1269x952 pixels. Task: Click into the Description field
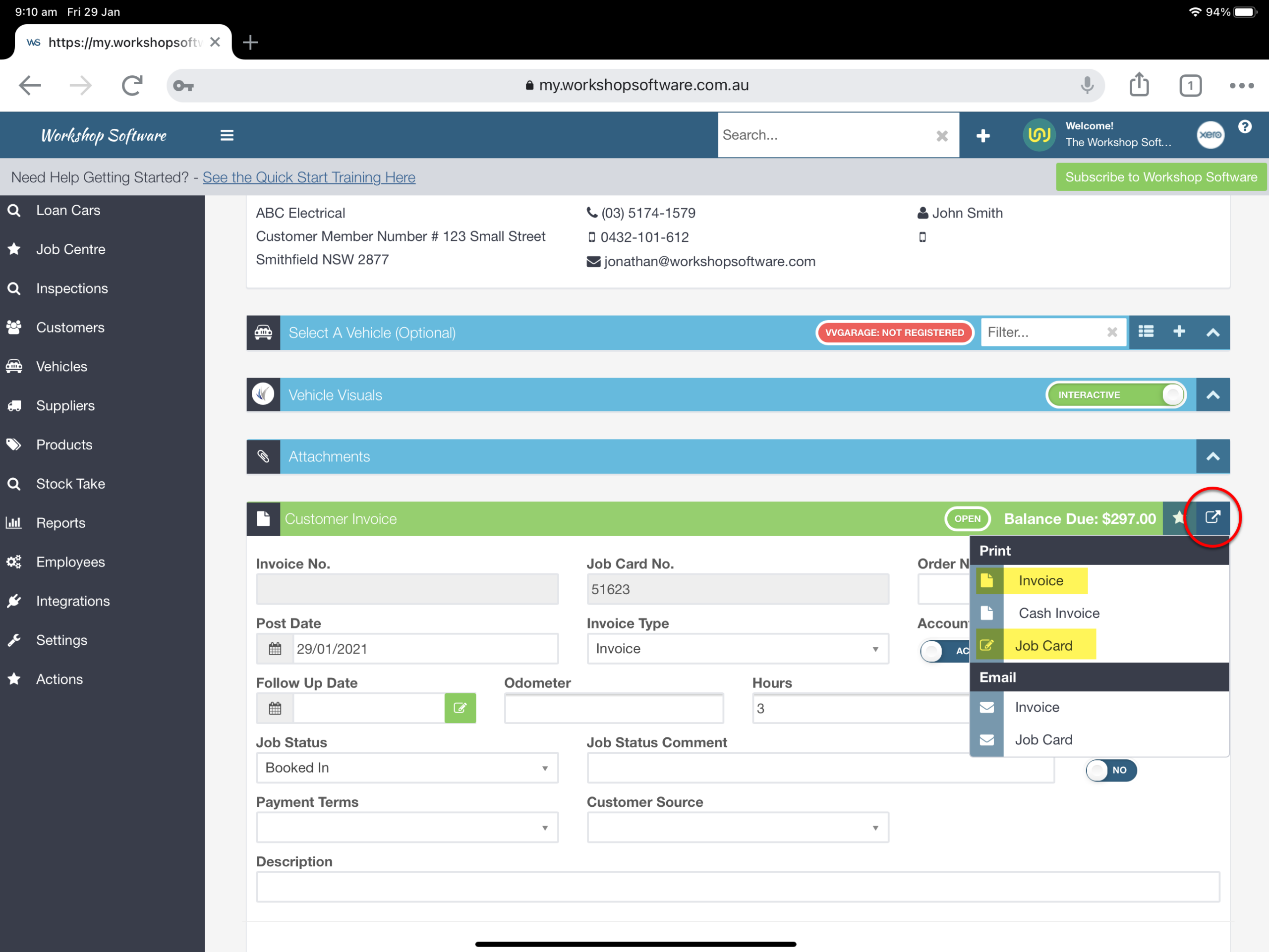point(738,887)
